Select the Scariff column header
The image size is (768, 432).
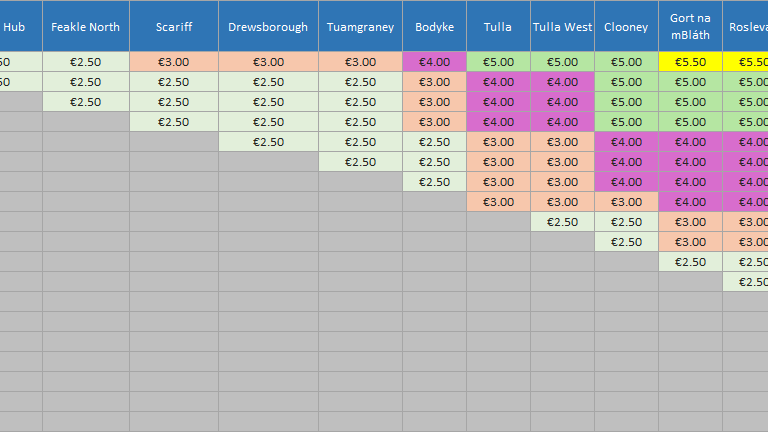(x=174, y=26)
